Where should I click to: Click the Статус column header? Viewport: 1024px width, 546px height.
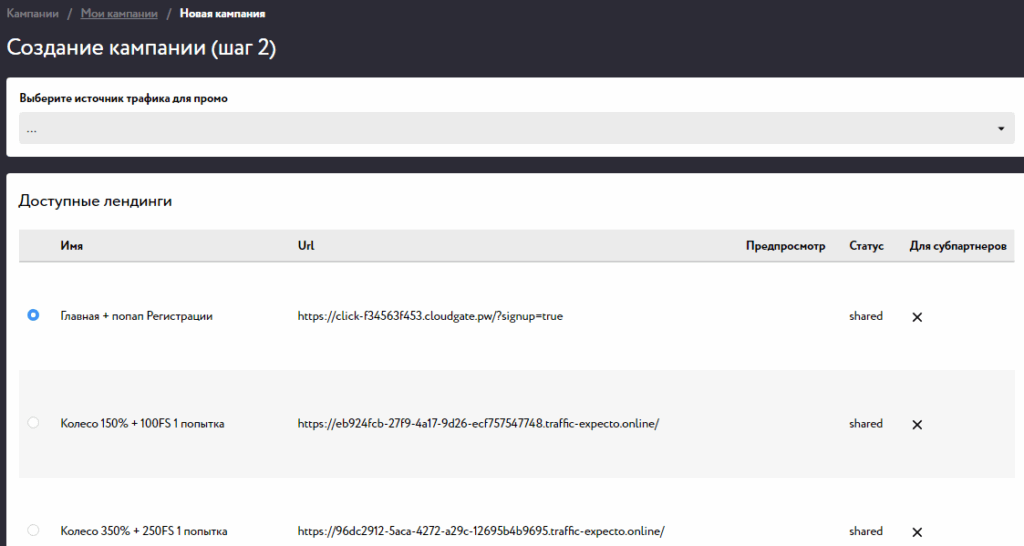point(866,246)
